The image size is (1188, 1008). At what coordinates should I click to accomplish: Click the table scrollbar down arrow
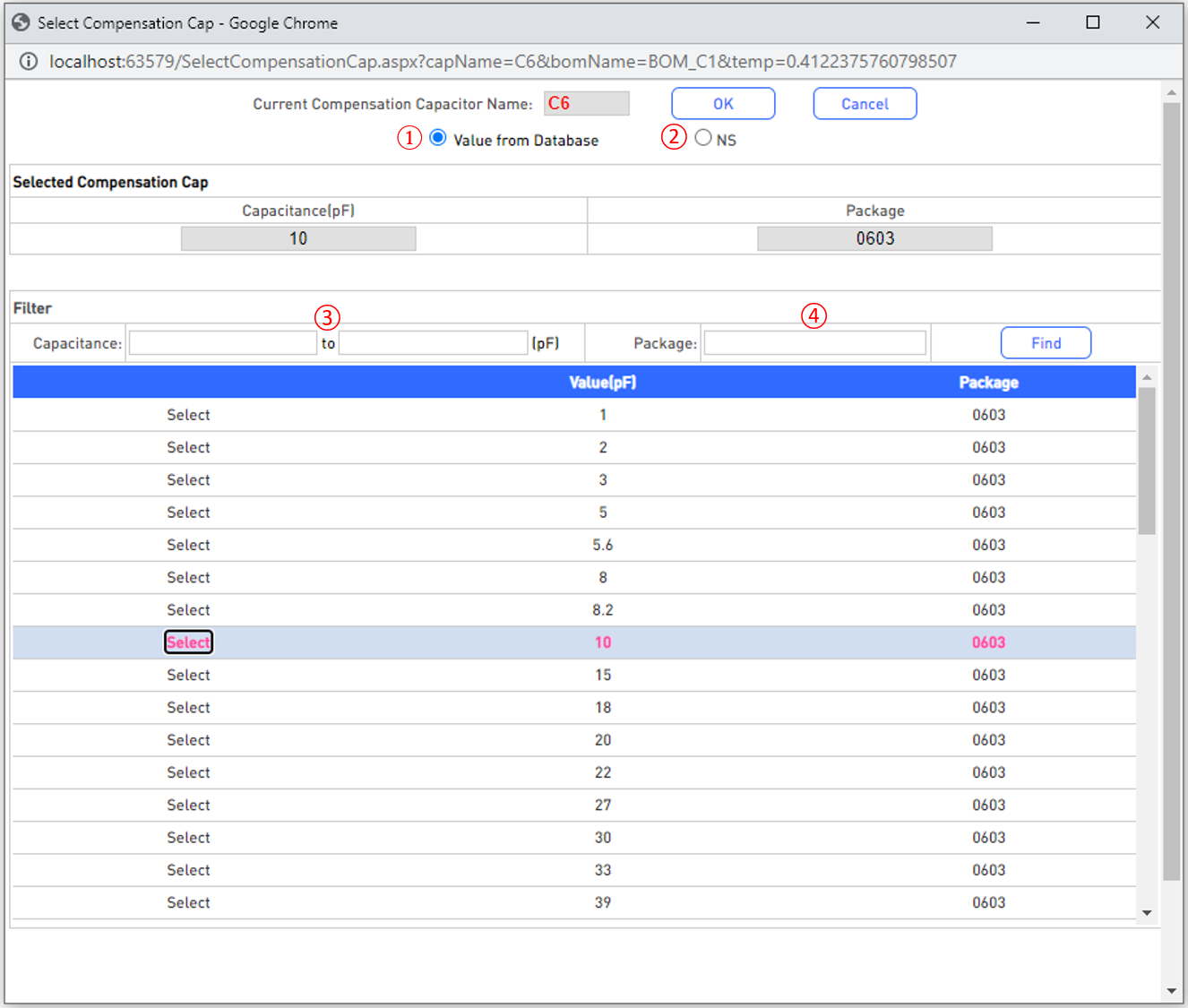coord(1147,912)
